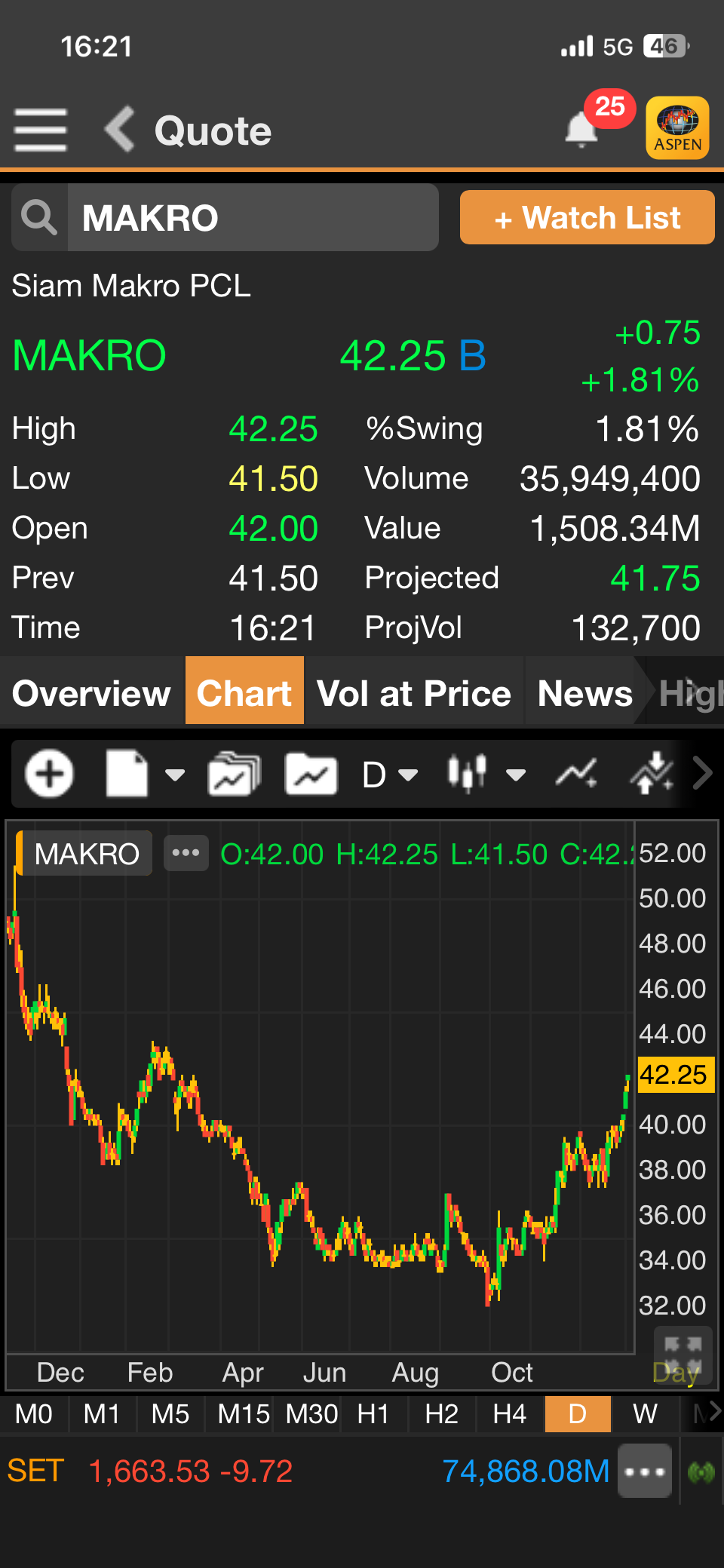
Task: Tap the ProjVol value 132,700
Action: pos(636,628)
